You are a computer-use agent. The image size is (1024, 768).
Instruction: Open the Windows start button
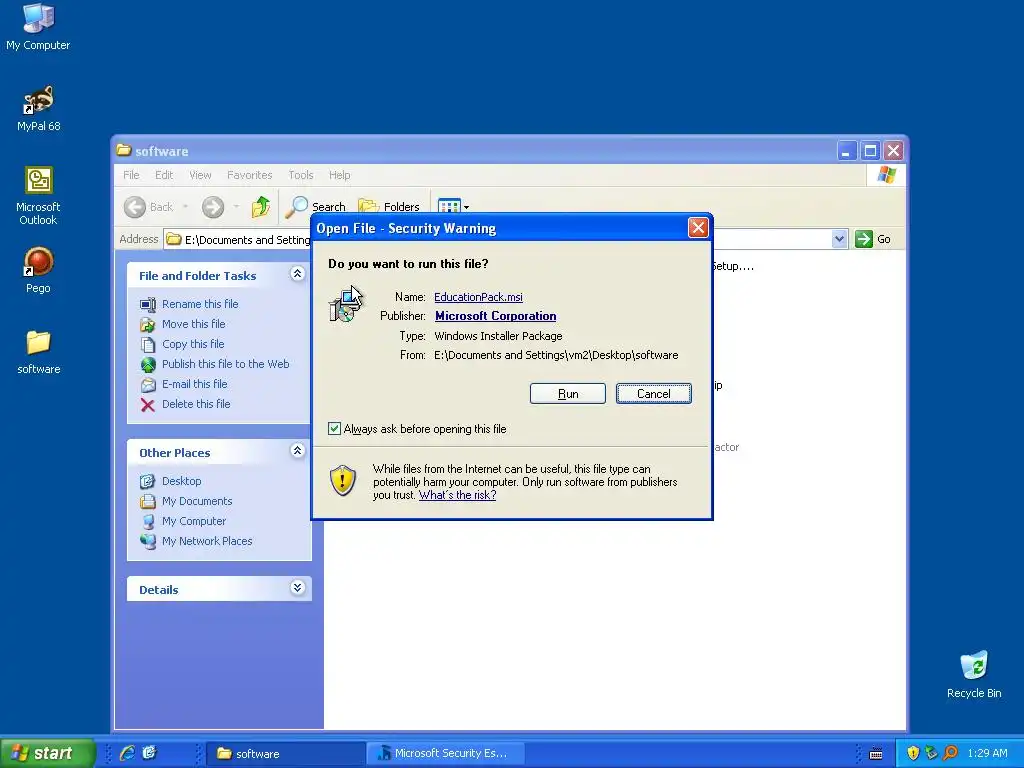point(47,753)
